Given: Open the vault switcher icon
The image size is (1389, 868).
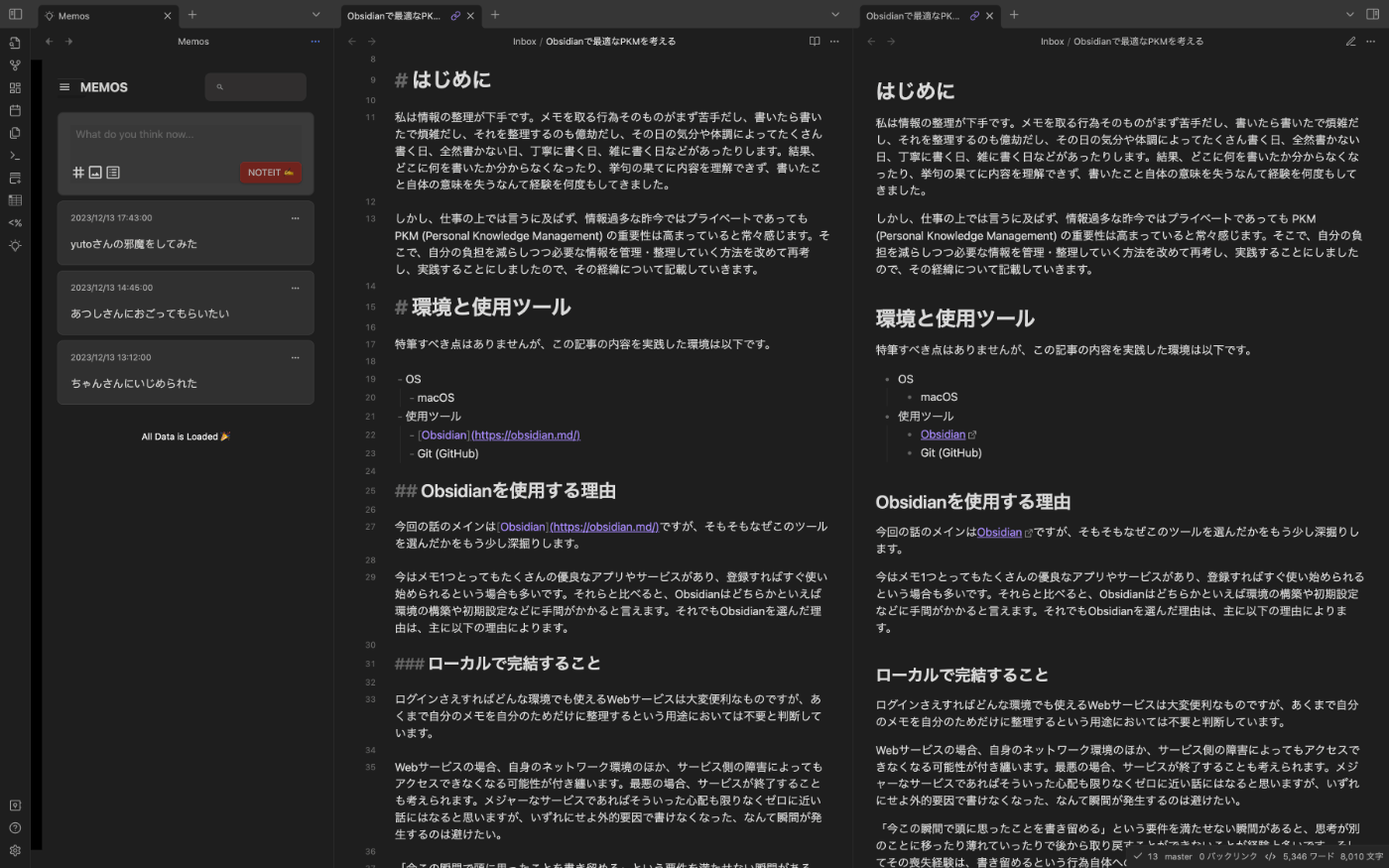Looking at the screenshot, I should [15, 806].
